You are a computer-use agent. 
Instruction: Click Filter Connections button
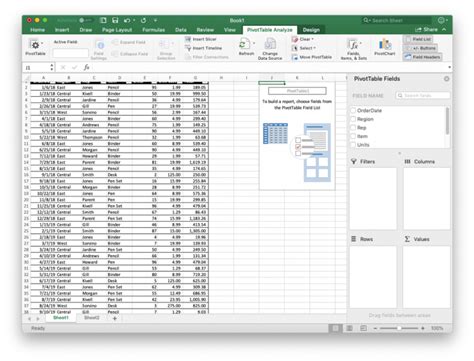tap(207, 57)
